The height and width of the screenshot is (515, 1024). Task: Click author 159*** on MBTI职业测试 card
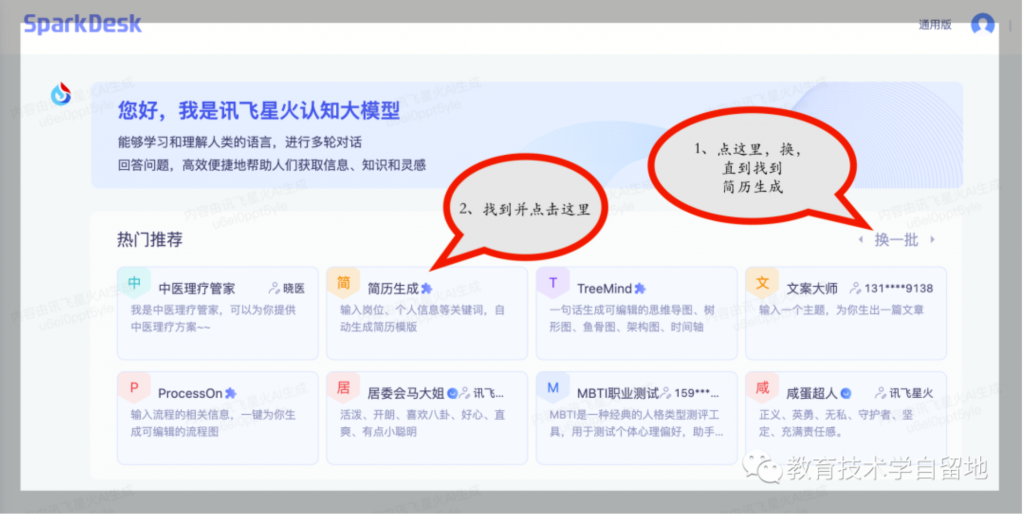pyautogui.click(x=696, y=394)
